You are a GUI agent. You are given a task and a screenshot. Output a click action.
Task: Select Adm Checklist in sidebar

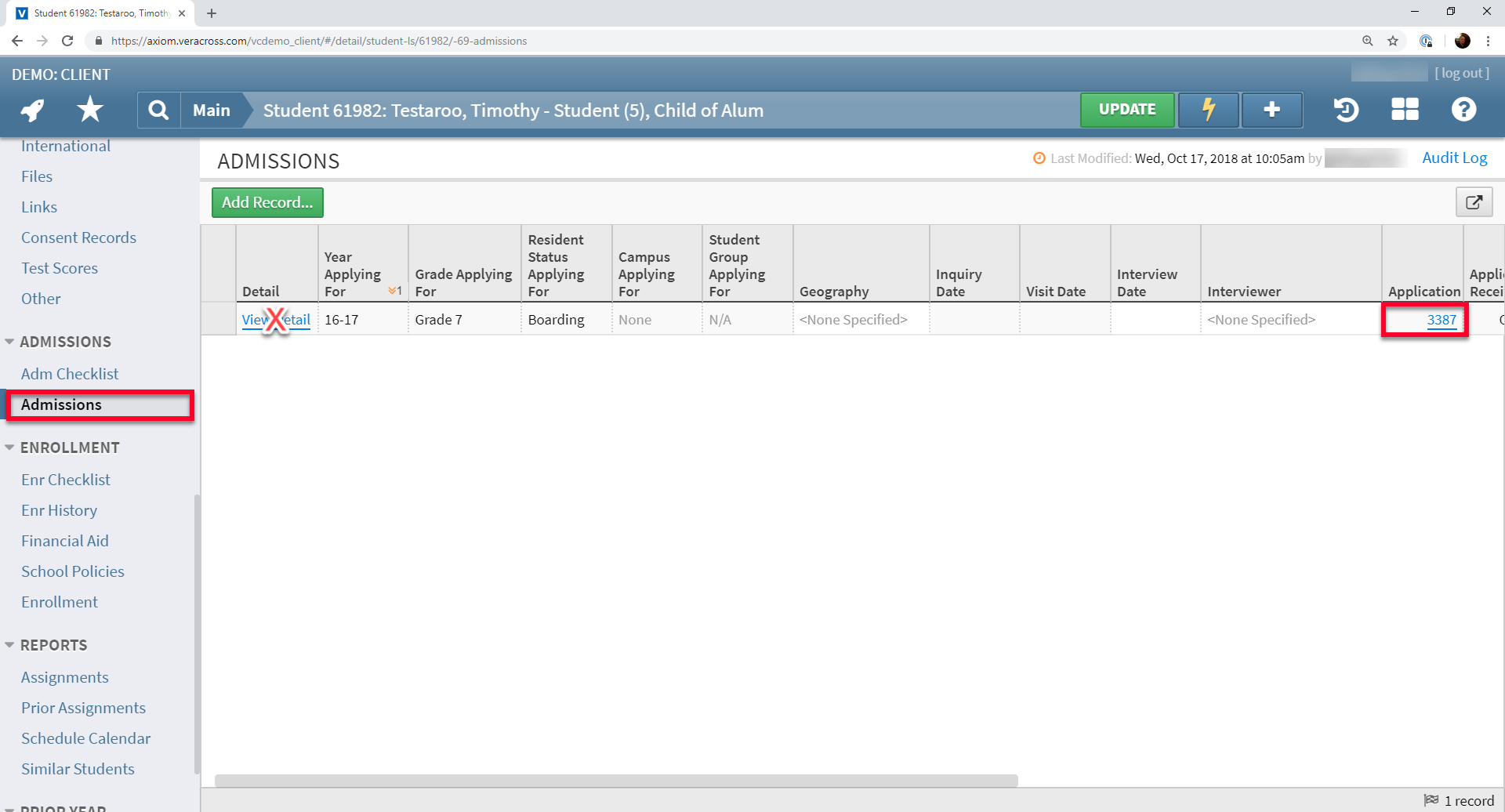point(70,374)
